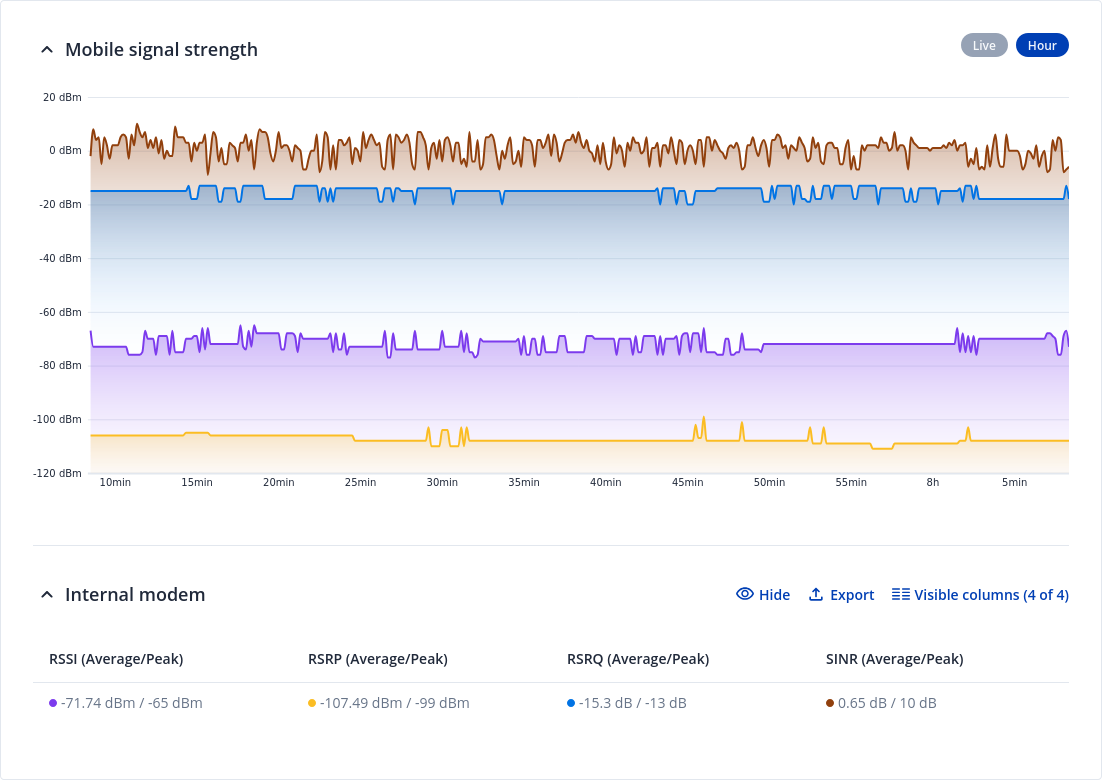Image resolution: width=1102 pixels, height=780 pixels.
Task: Click the purple RSSI legend dot
Action: (x=53, y=703)
